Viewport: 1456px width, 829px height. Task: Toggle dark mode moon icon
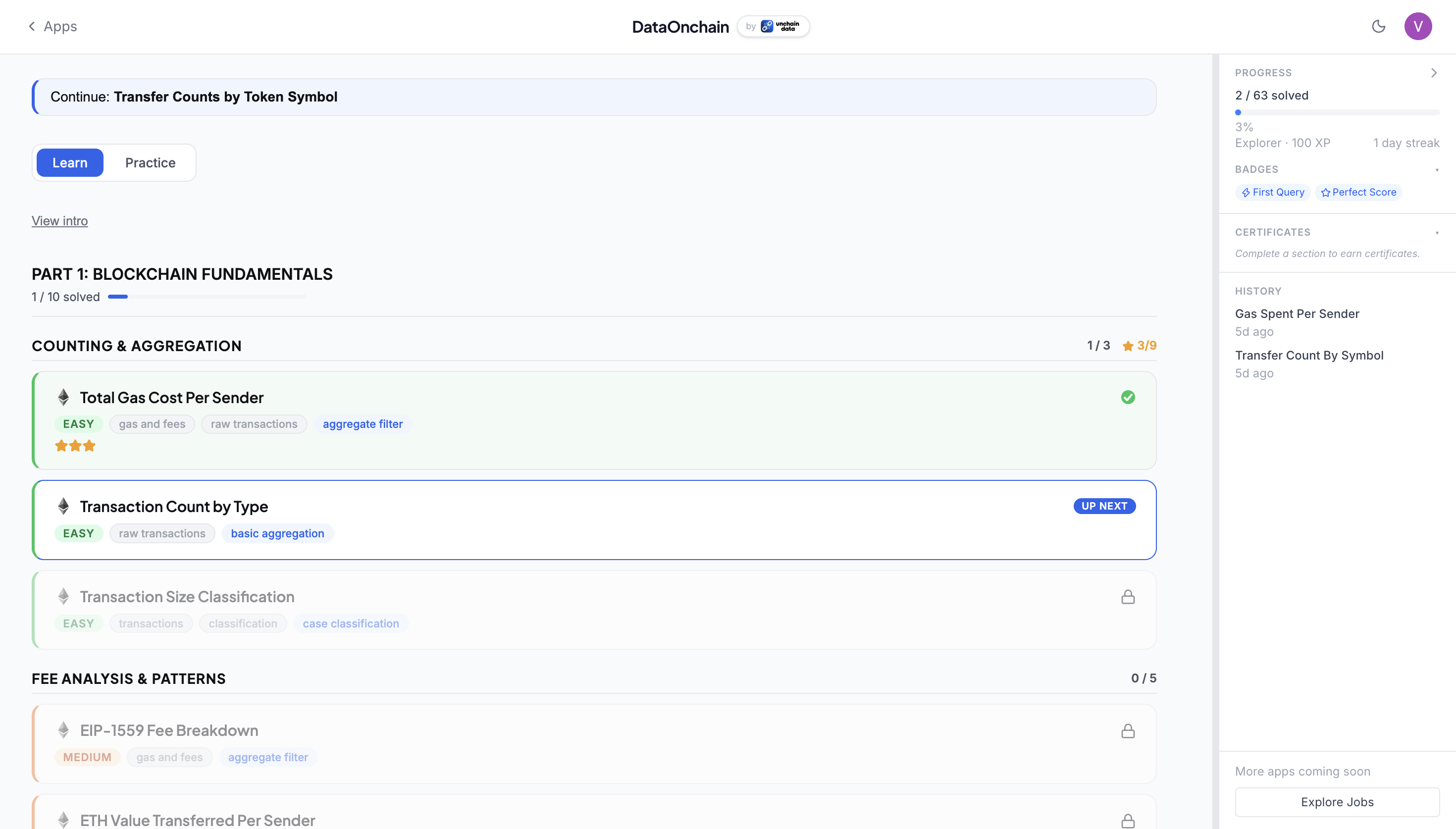pos(1378,26)
